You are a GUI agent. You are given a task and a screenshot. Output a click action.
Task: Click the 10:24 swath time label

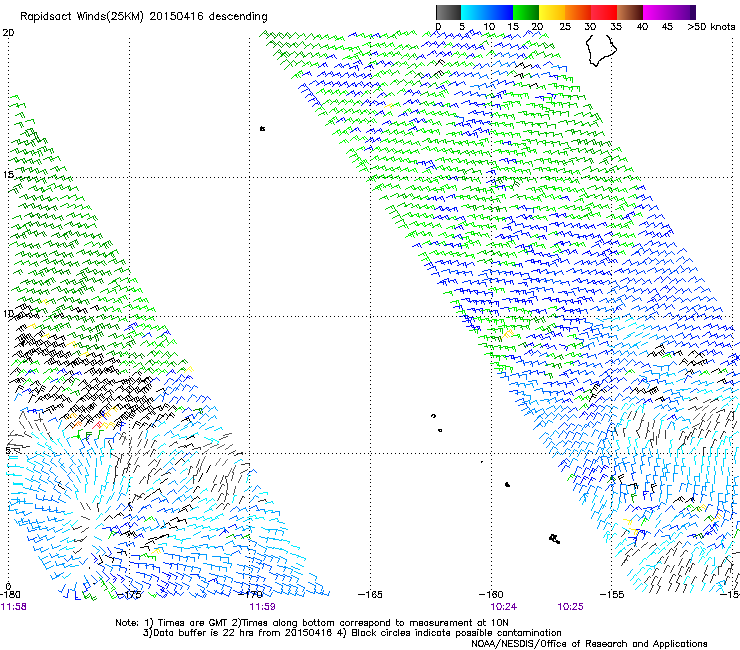504,607
